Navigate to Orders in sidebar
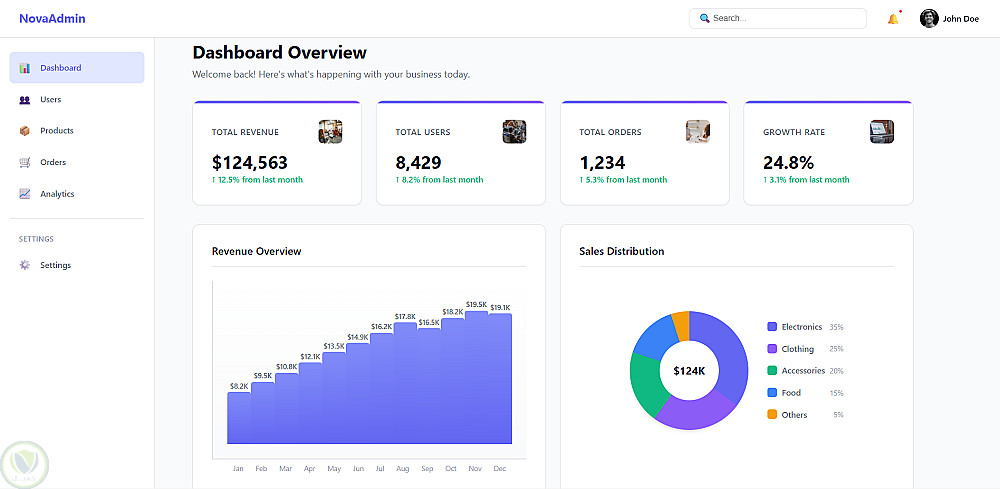The height and width of the screenshot is (489, 1000). point(77,163)
